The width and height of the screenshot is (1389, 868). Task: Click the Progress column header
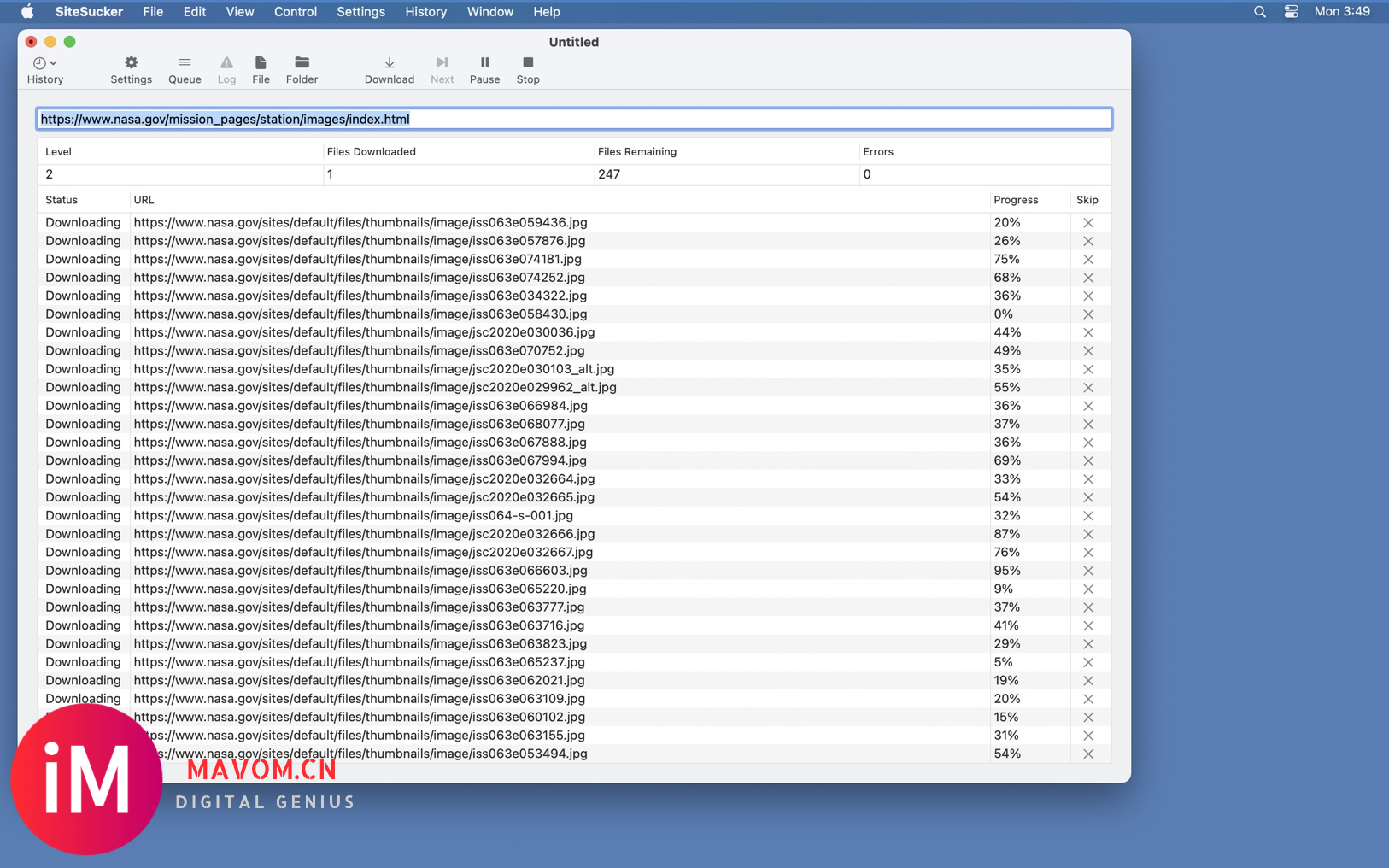coord(1016,200)
